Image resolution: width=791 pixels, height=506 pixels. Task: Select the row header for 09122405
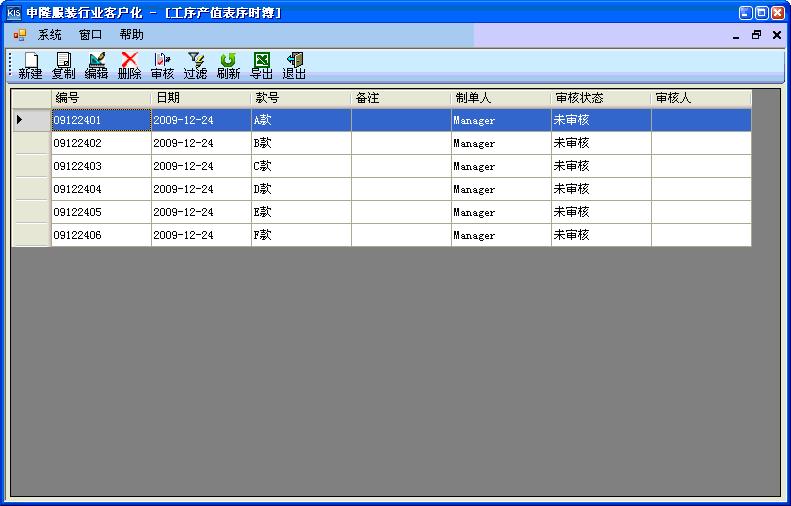click(31, 212)
